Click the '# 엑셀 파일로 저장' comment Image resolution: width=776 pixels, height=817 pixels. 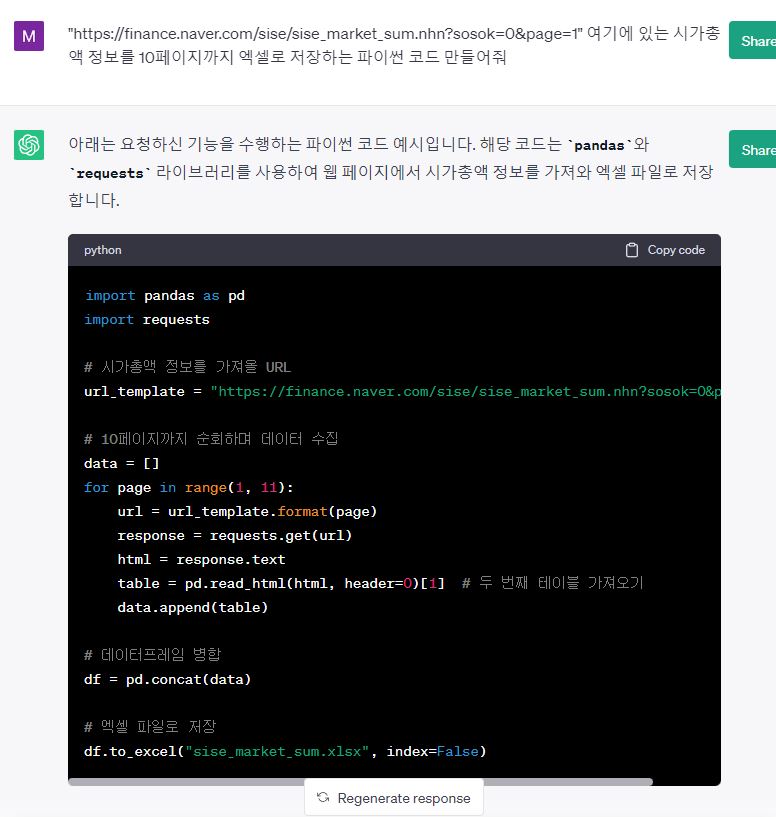coord(150,726)
